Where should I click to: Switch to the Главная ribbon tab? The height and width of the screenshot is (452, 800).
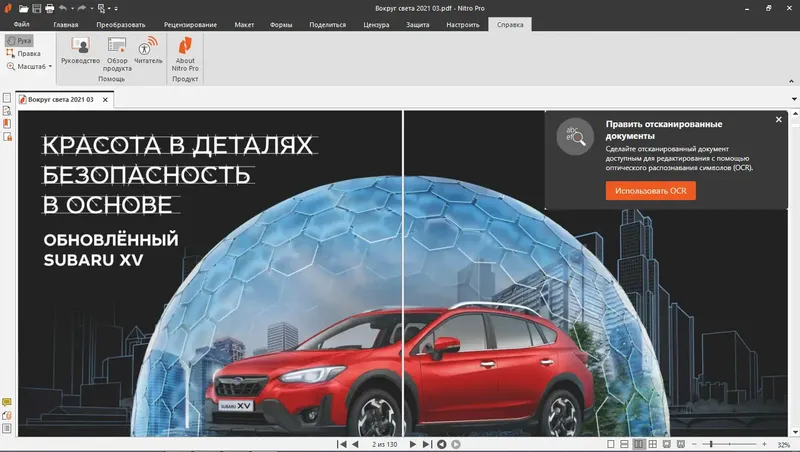click(66, 24)
